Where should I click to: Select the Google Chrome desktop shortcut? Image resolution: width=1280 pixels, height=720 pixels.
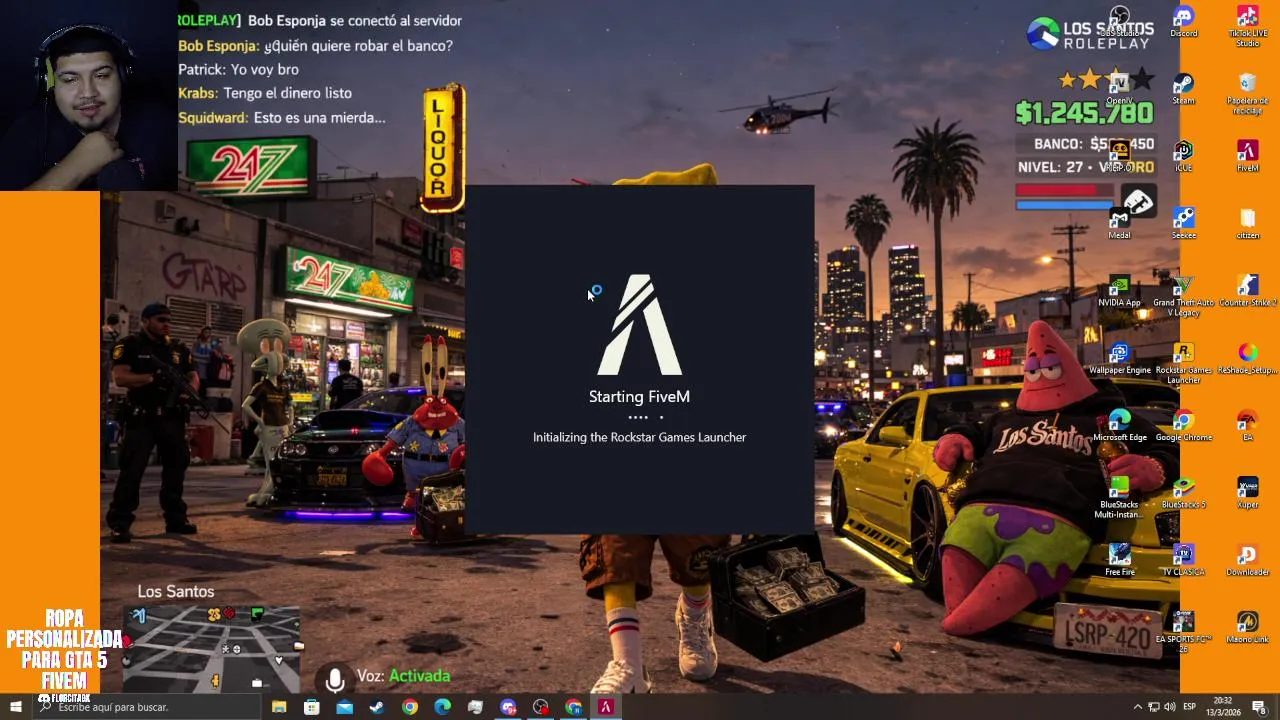pos(1183,424)
